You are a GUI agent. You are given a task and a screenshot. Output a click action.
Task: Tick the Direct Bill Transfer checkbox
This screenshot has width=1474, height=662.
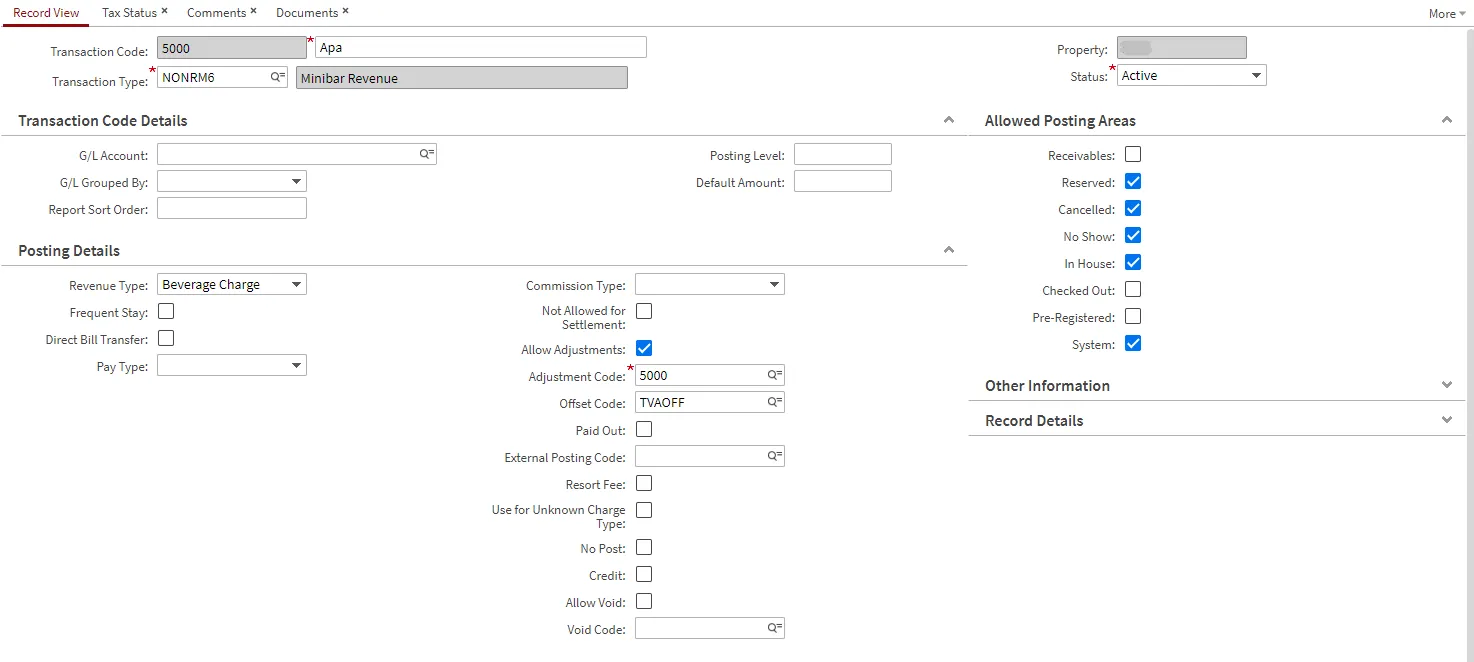point(166,338)
